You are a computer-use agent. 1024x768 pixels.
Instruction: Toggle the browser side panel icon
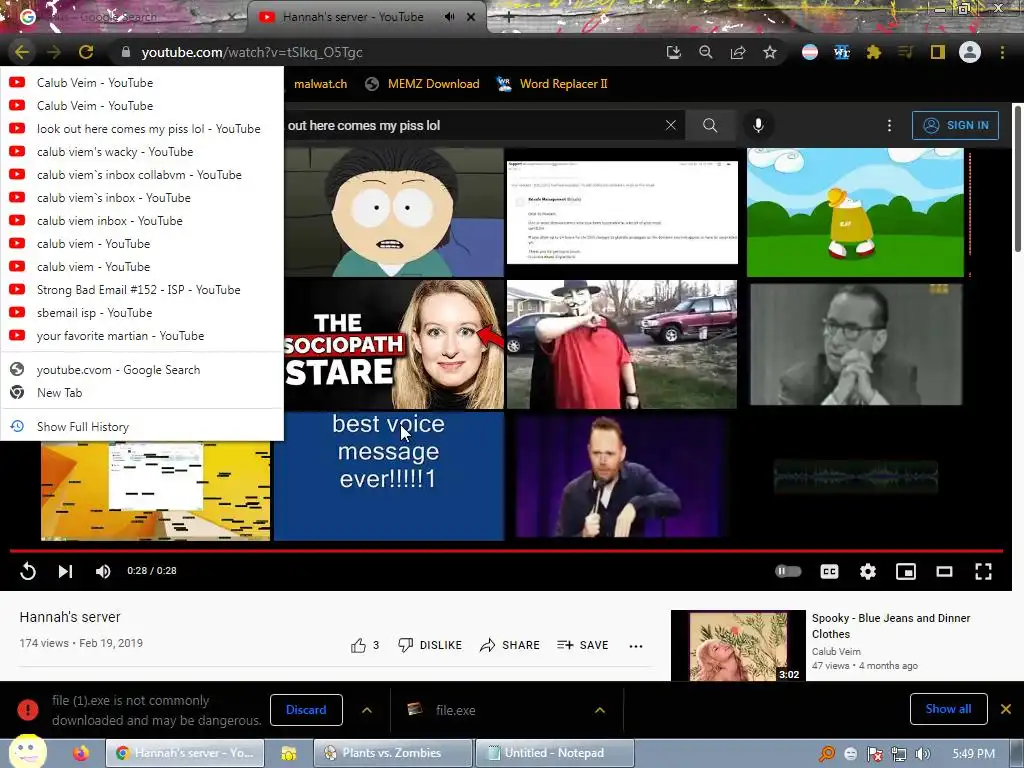(938, 52)
